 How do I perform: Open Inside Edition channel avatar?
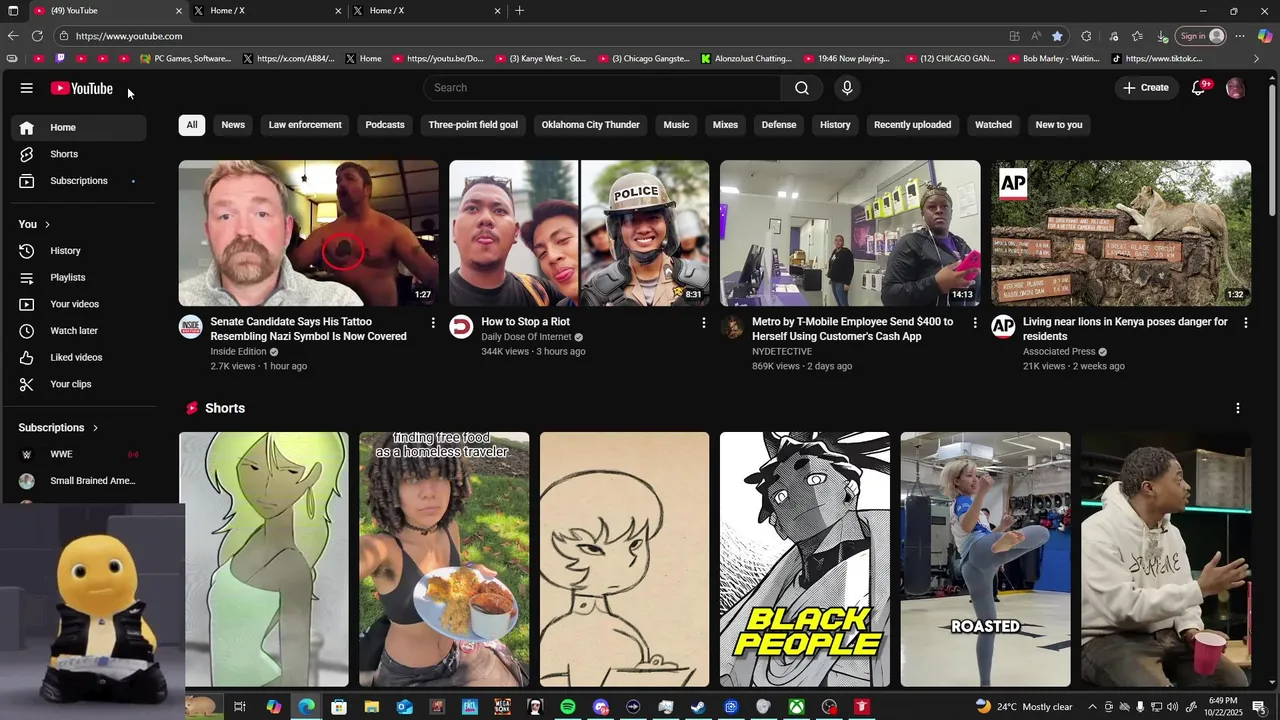pos(190,327)
